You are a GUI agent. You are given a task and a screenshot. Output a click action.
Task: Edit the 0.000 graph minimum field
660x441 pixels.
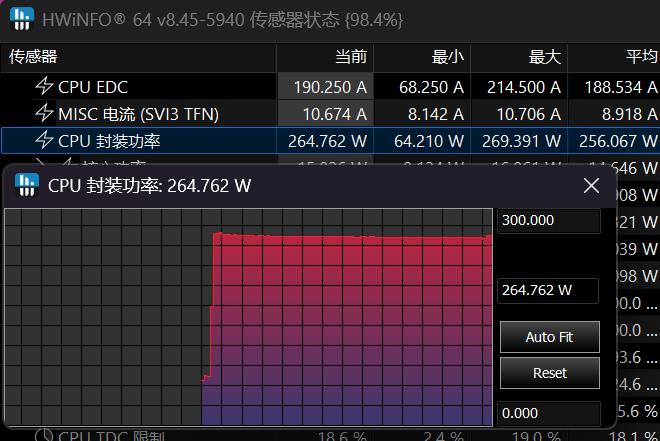point(549,413)
